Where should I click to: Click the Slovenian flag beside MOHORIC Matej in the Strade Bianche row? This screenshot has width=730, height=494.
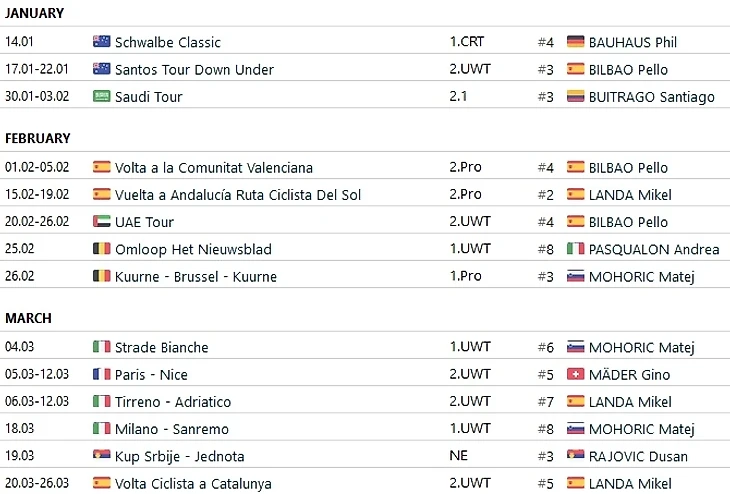pos(575,348)
